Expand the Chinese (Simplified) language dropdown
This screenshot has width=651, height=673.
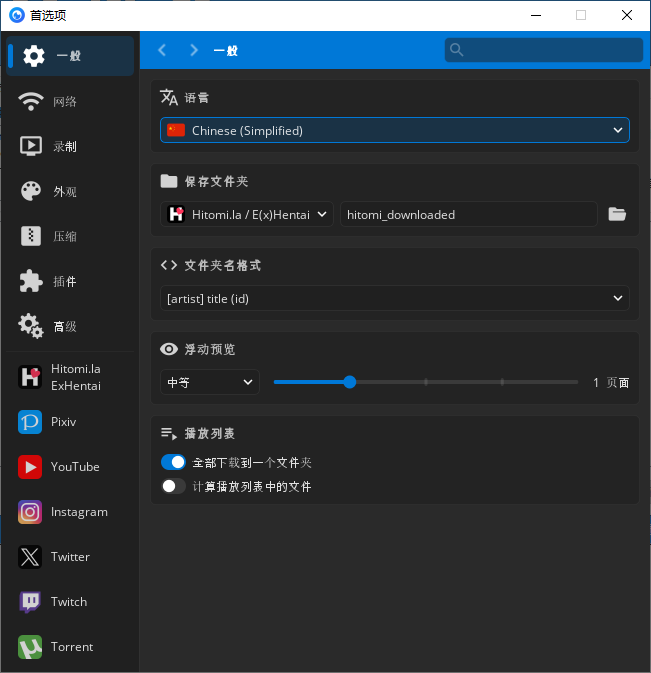click(394, 130)
